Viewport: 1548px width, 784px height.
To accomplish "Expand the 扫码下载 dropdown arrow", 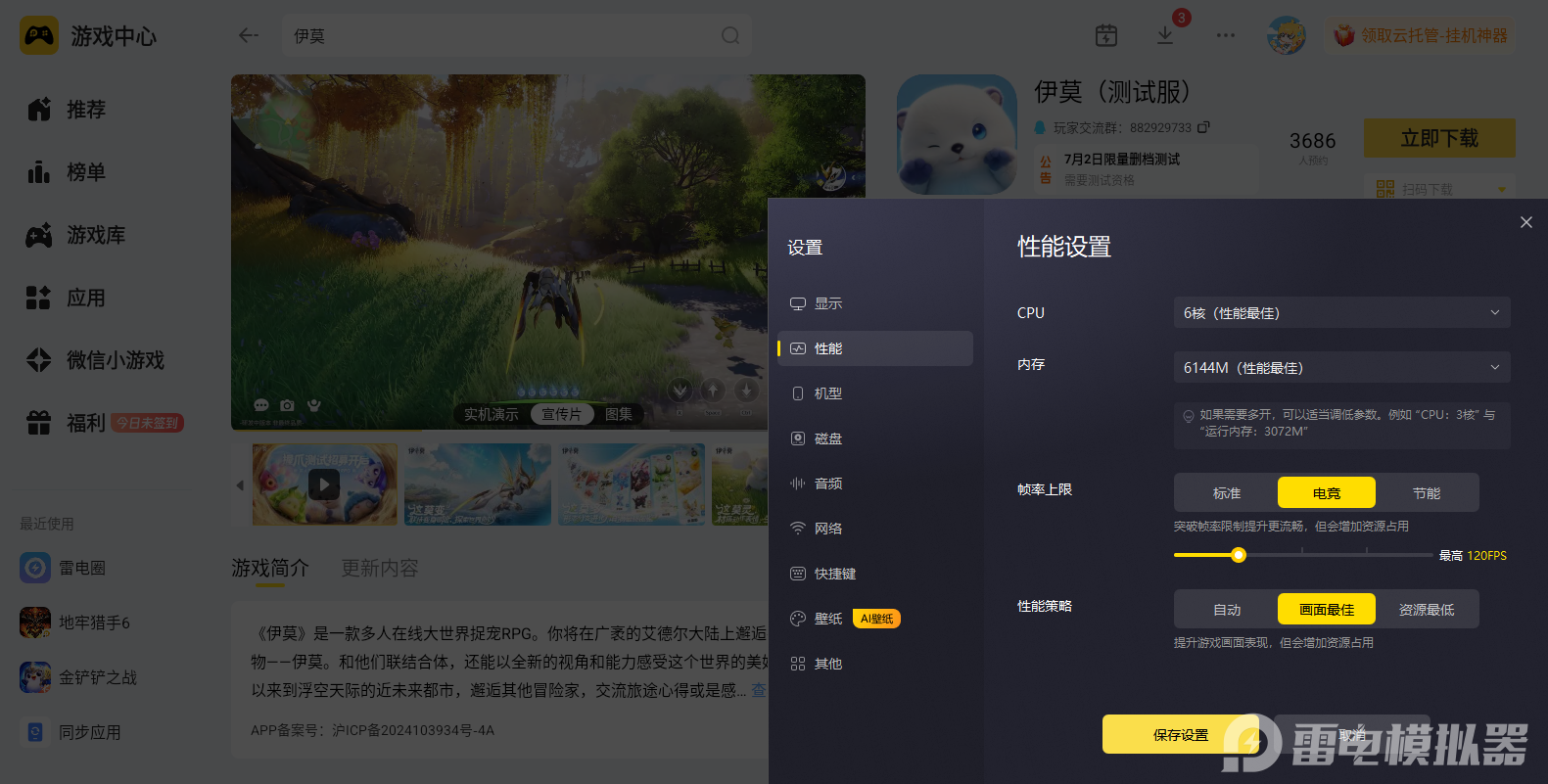I will (x=1502, y=189).
